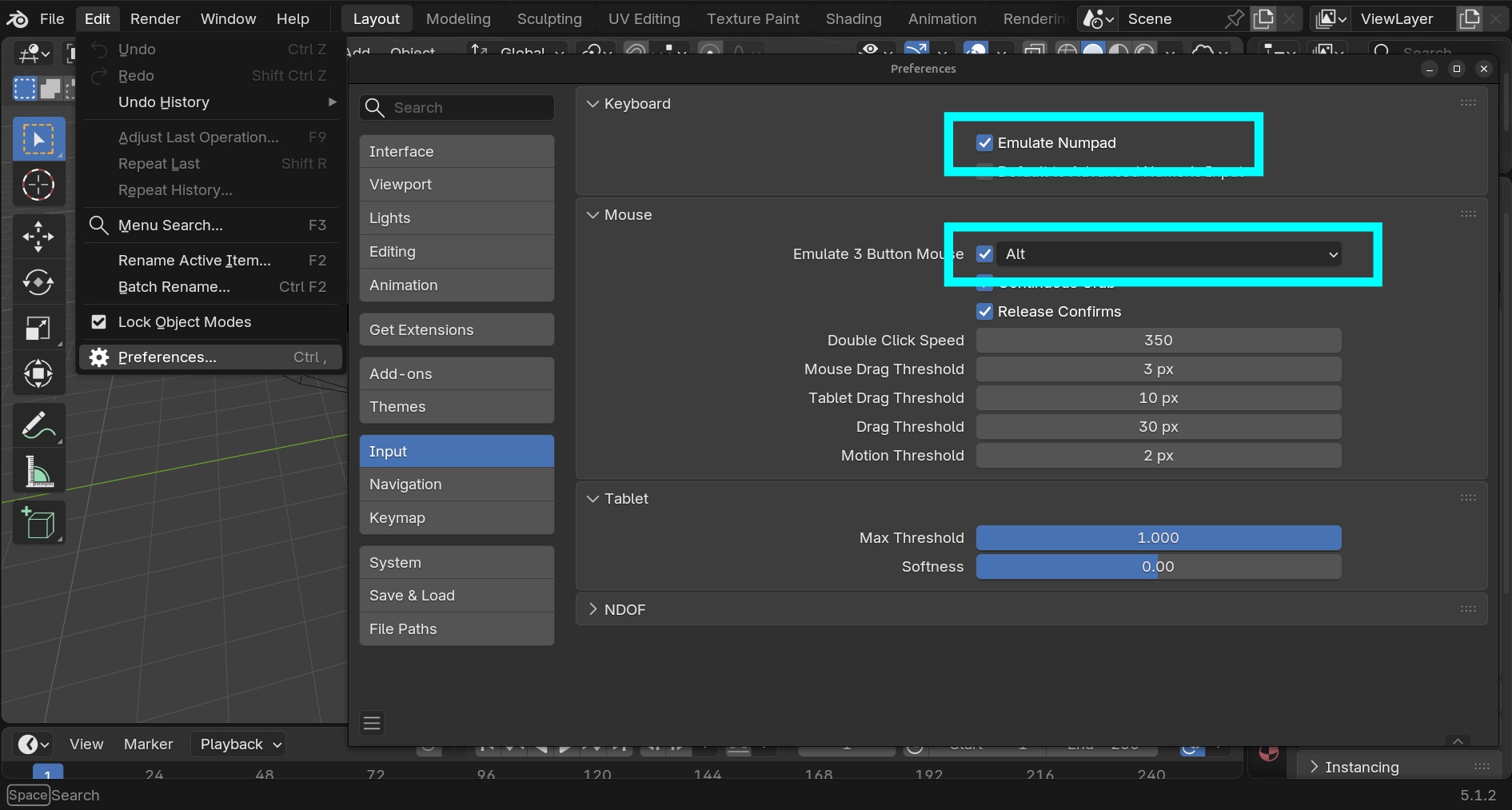
Task: Open the Undo History submenu
Action: pyautogui.click(x=212, y=102)
